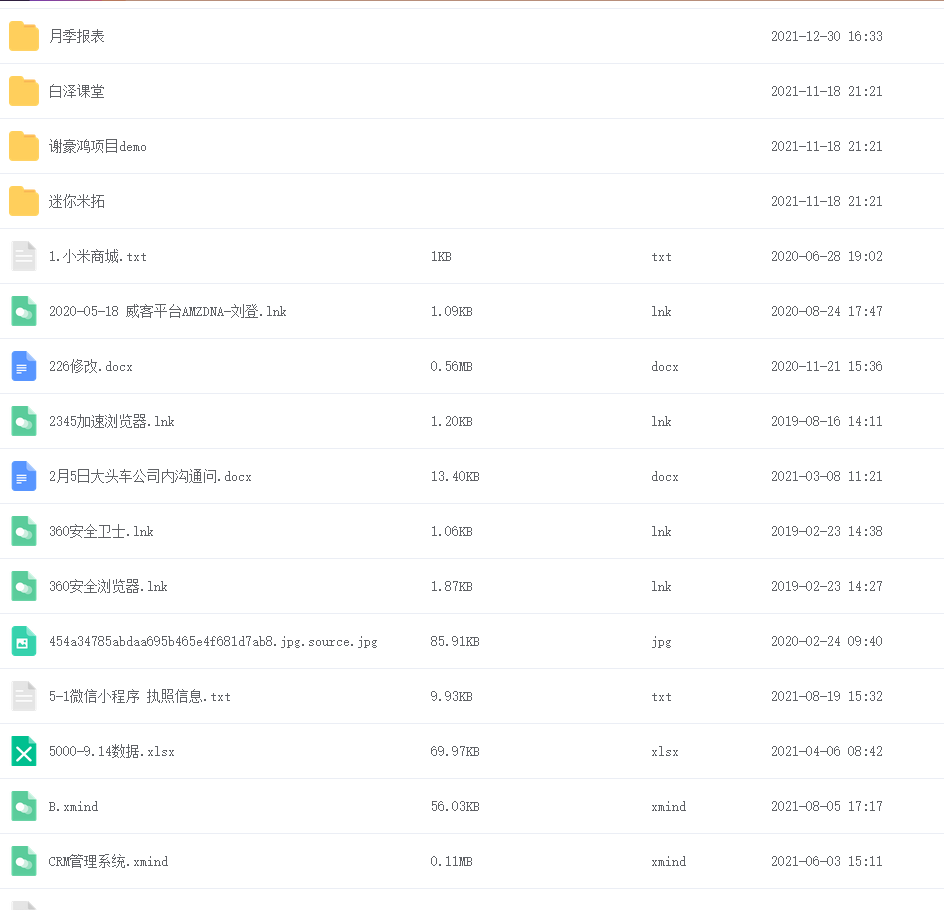This screenshot has height=910, width=944.
Task: Select file name B.xmind
Action: [x=73, y=806]
